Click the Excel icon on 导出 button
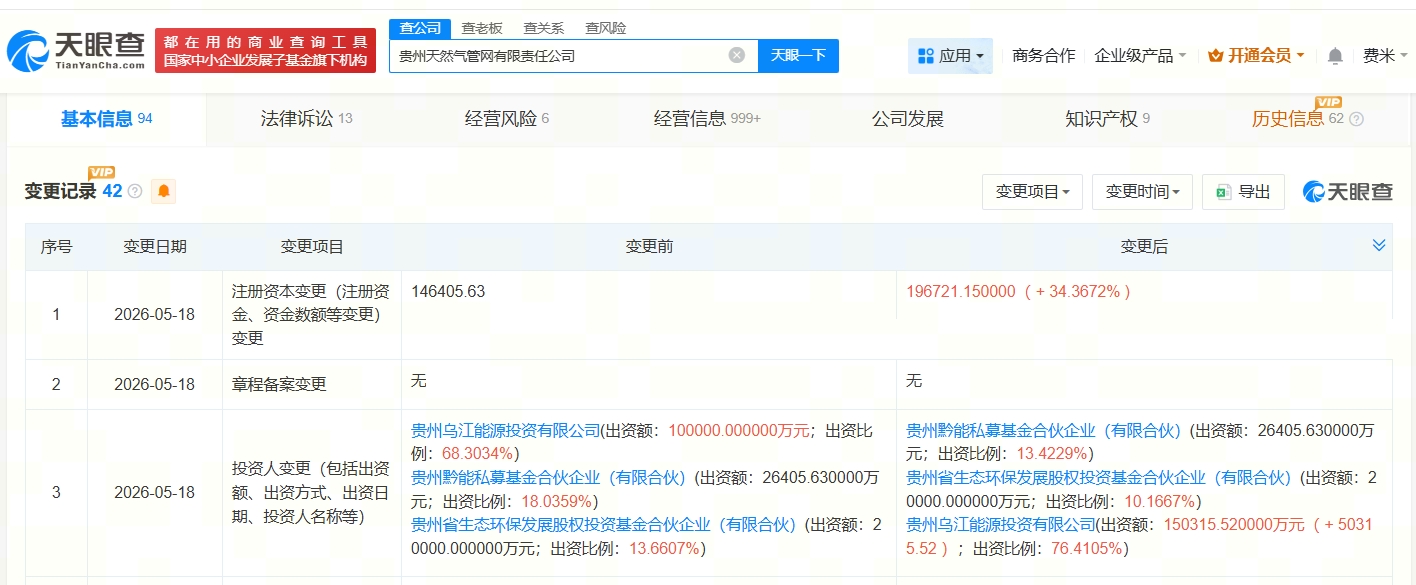1416x585 pixels. coord(1223,192)
